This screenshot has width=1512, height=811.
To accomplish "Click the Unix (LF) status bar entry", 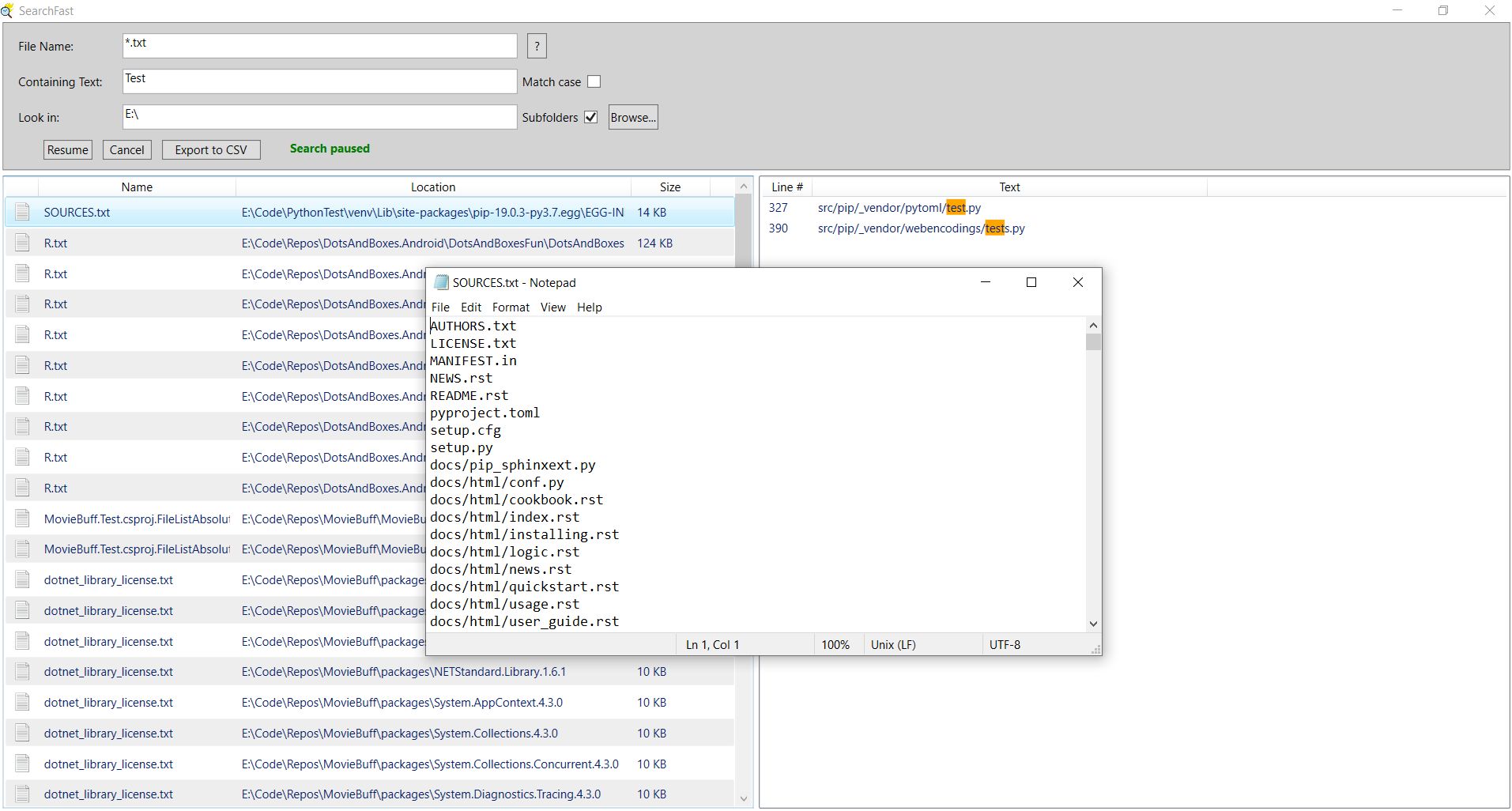I will [x=893, y=645].
